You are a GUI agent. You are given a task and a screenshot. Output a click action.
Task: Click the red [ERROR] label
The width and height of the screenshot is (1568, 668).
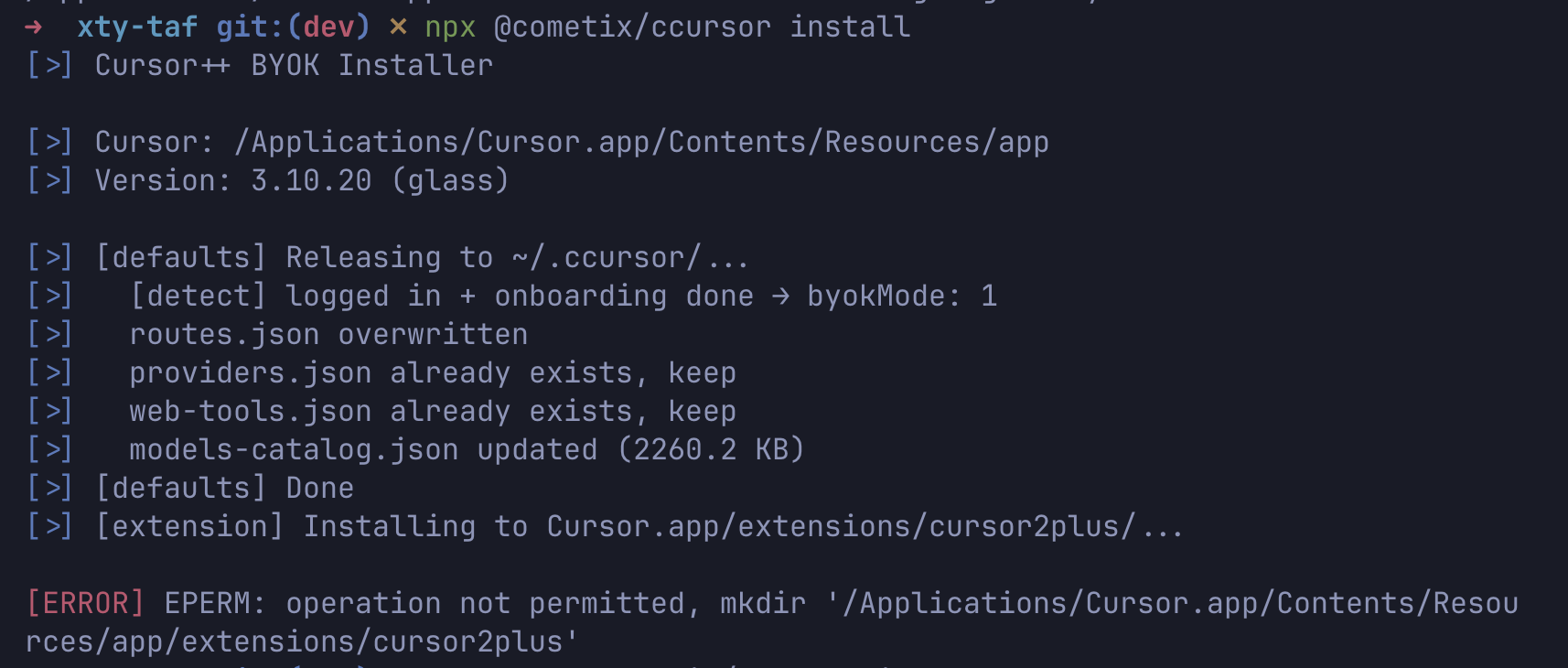coord(85,604)
